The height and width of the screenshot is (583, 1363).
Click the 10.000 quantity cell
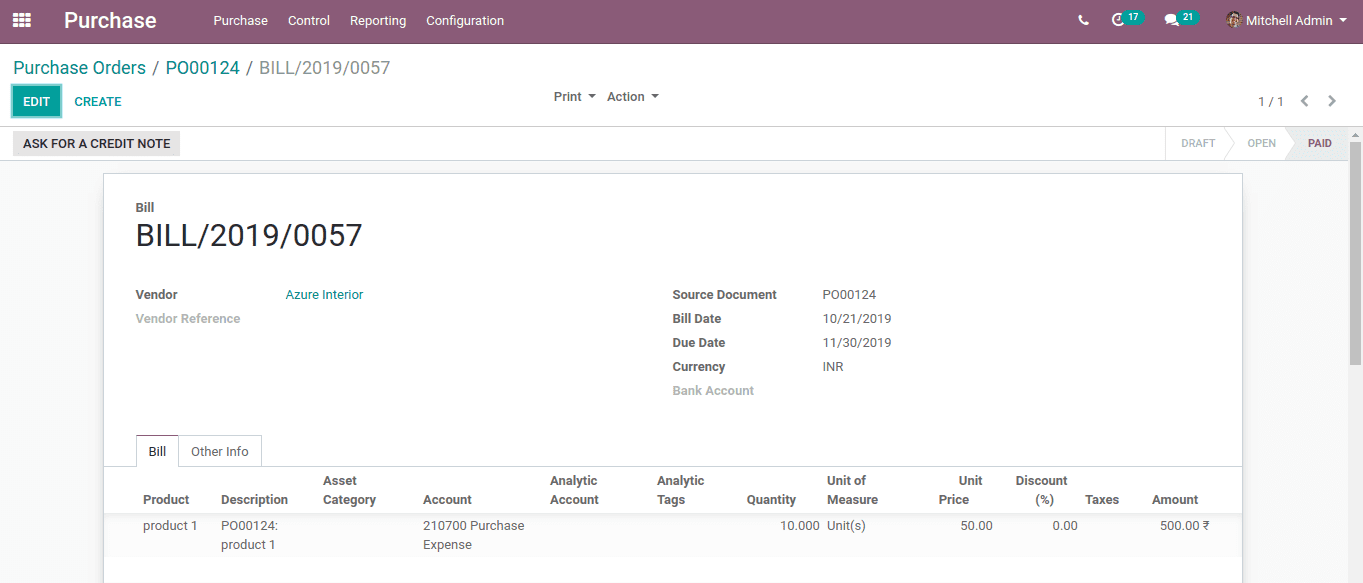click(800, 526)
